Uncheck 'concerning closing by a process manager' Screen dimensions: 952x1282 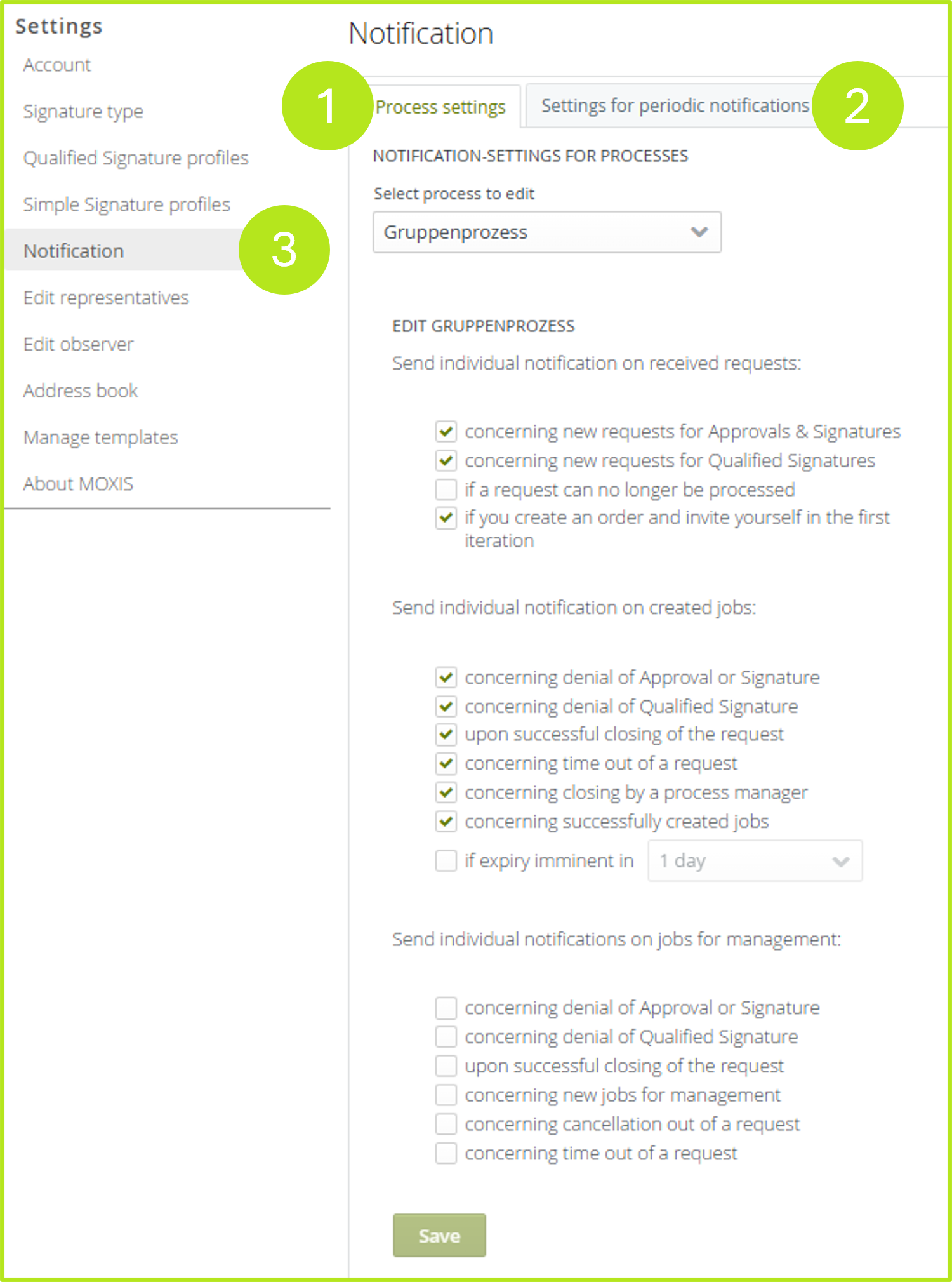pos(446,792)
